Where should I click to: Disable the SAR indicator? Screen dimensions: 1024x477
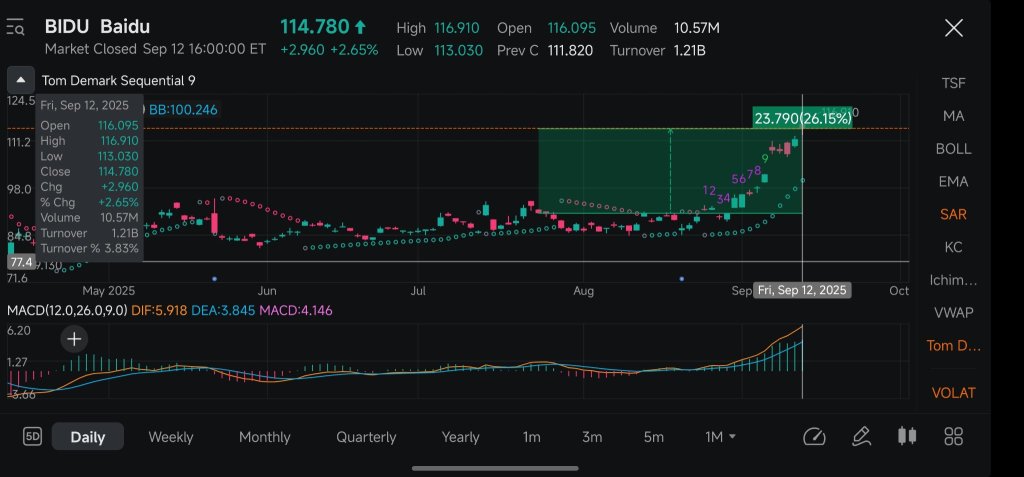click(x=953, y=214)
